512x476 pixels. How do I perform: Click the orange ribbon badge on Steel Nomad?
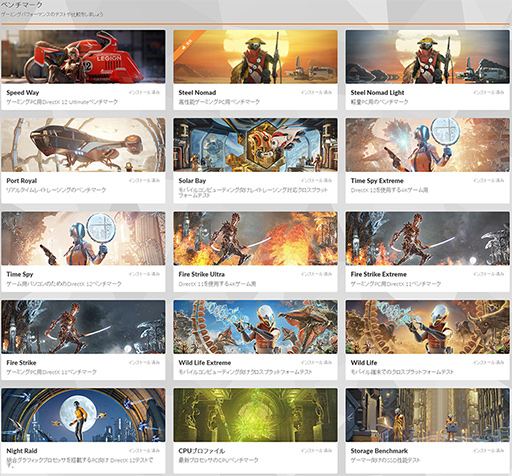188,45
